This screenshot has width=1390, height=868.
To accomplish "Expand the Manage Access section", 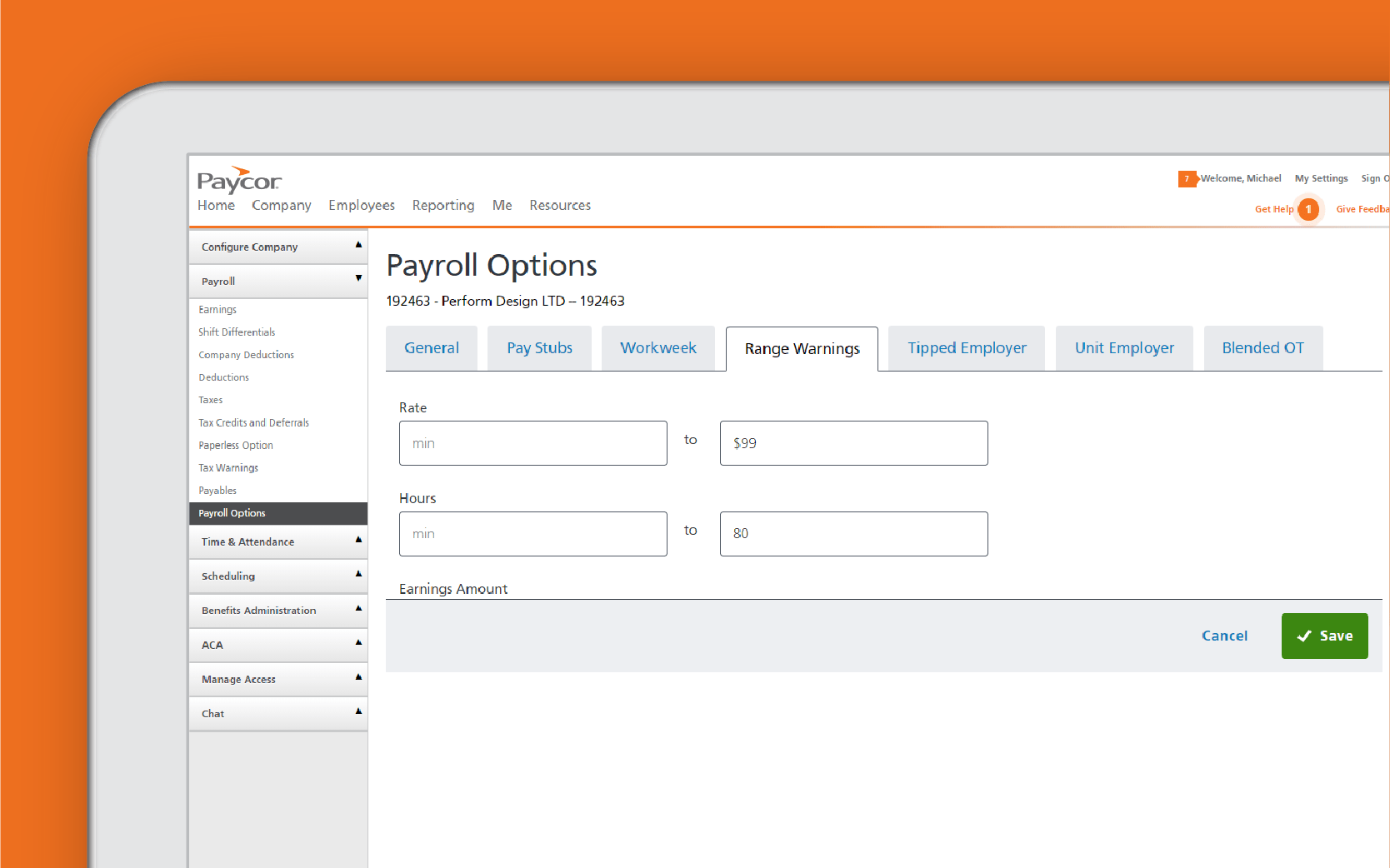I will tap(278, 680).
